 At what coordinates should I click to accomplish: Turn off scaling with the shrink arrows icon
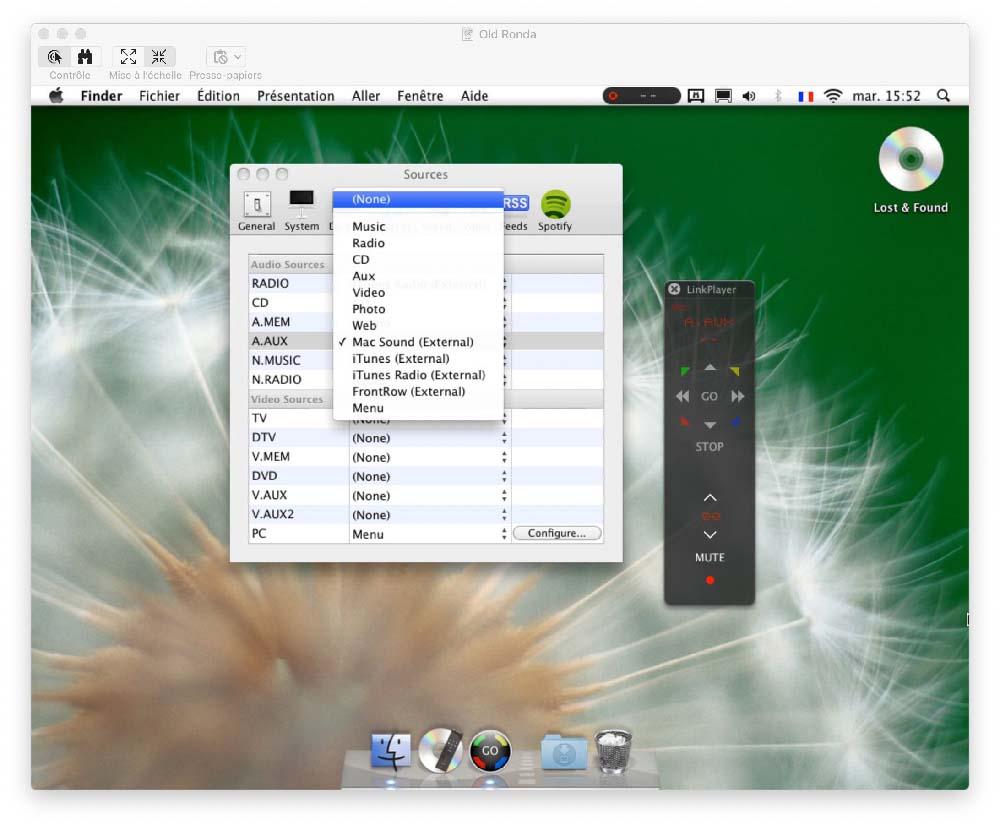pyautogui.click(x=159, y=57)
